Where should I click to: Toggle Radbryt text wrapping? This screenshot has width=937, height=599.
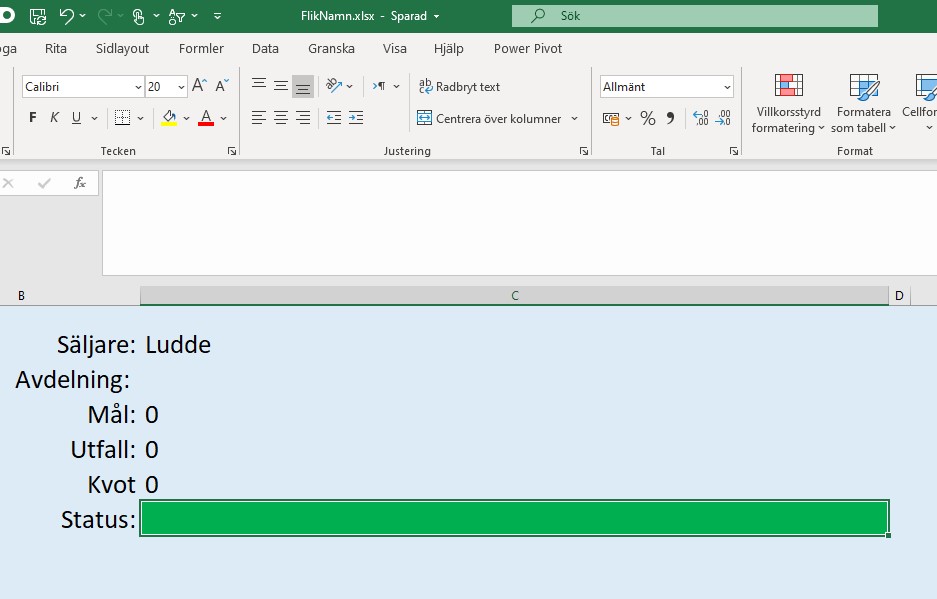459,87
